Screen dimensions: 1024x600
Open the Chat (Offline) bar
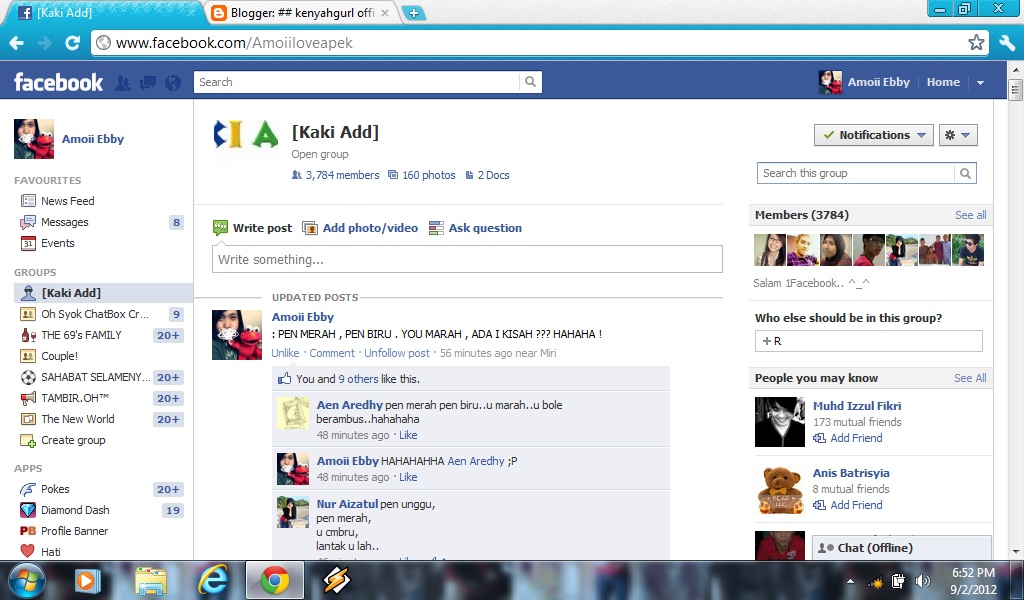coord(901,548)
